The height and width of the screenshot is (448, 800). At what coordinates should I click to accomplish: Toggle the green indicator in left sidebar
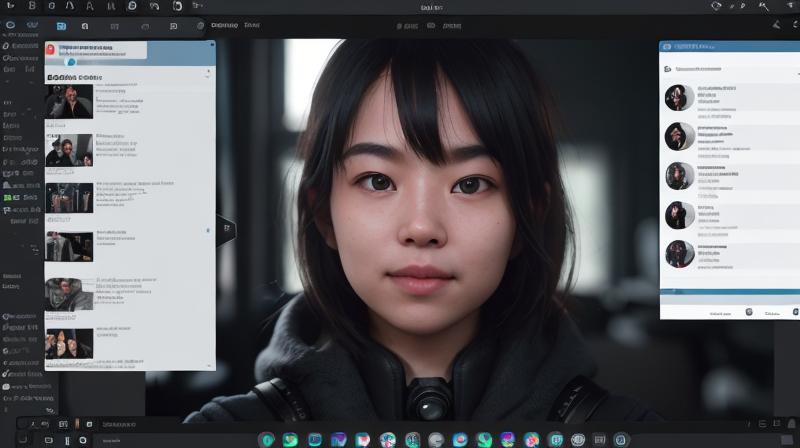pos(8,197)
